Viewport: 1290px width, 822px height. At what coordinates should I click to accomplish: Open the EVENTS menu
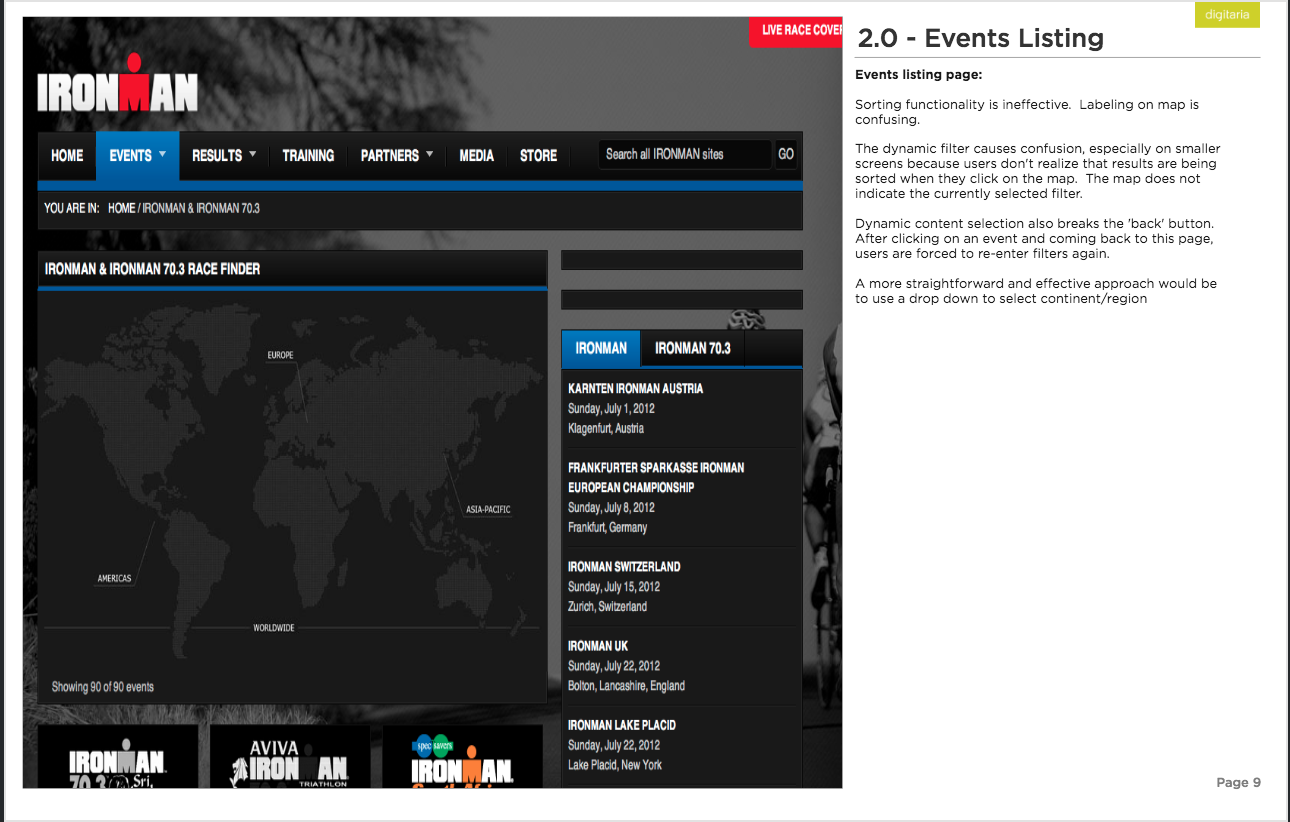137,156
